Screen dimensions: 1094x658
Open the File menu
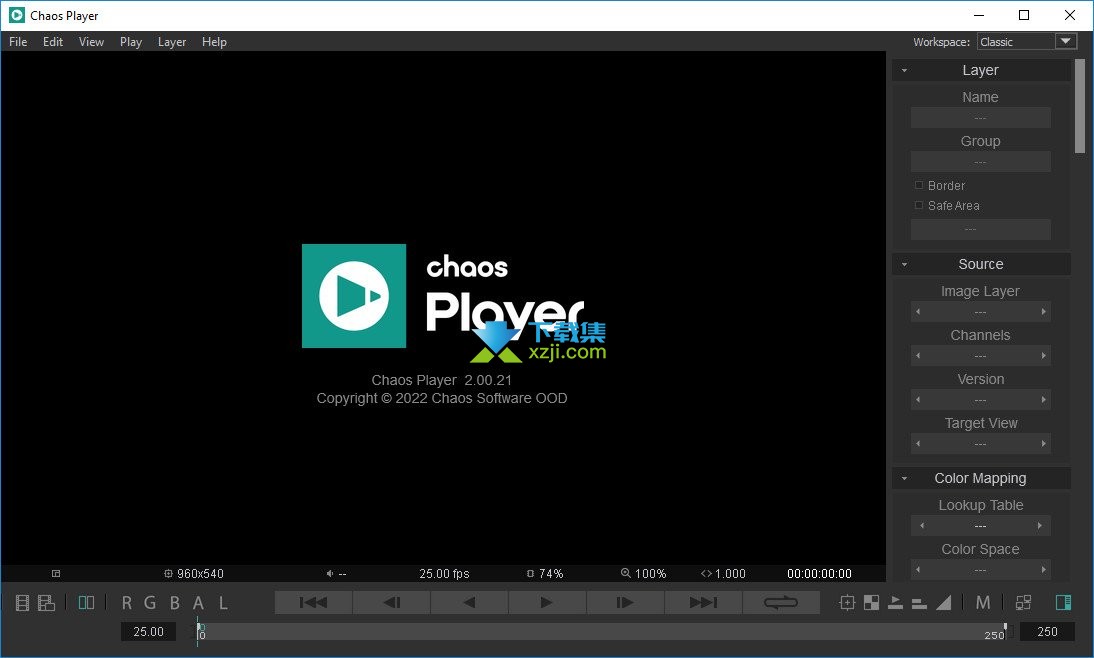(x=18, y=42)
